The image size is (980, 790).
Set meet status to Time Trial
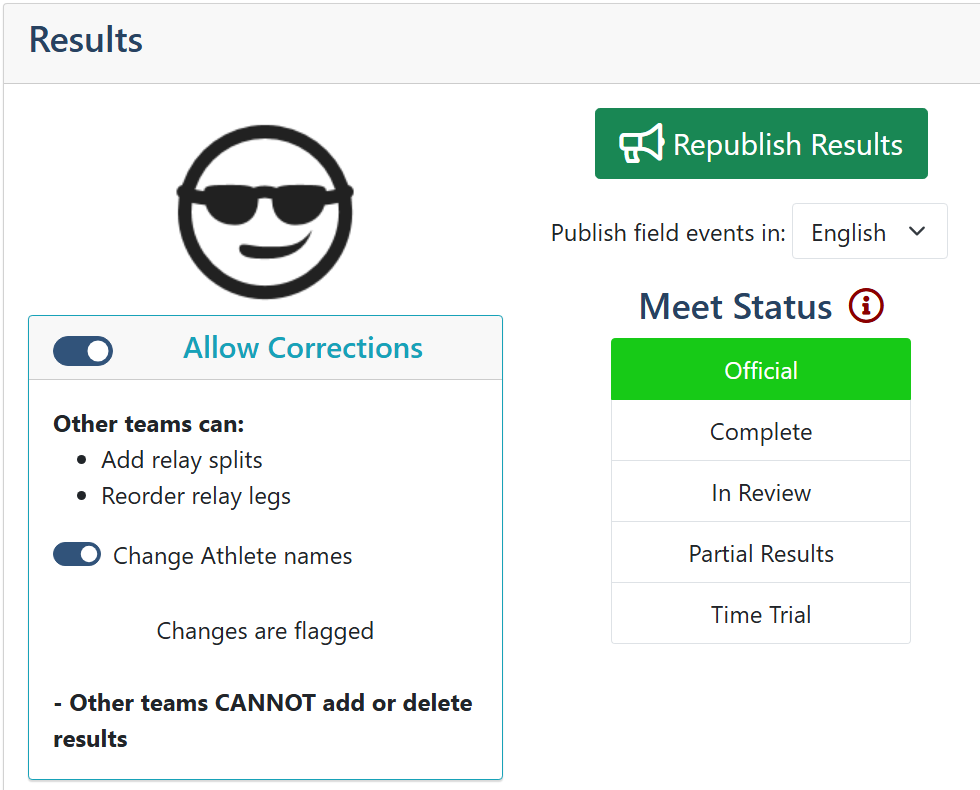(761, 614)
